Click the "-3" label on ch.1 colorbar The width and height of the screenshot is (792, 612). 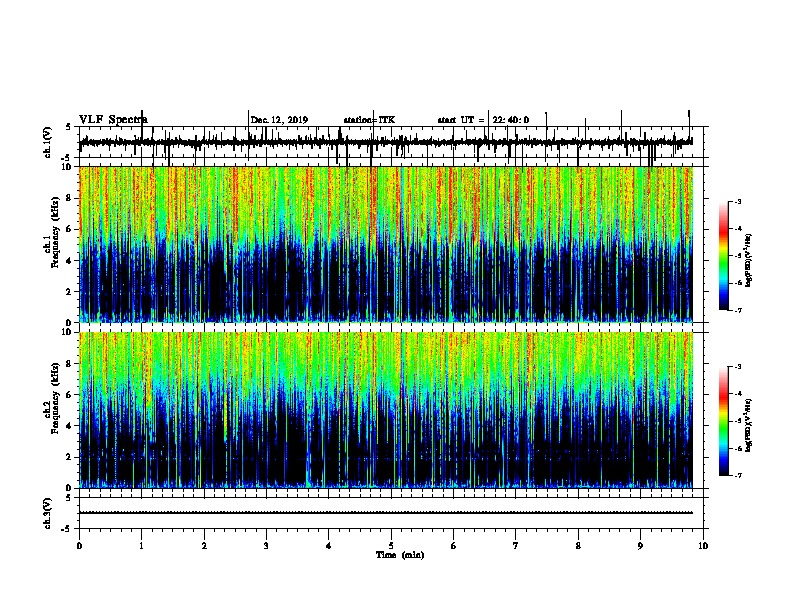coord(737,202)
